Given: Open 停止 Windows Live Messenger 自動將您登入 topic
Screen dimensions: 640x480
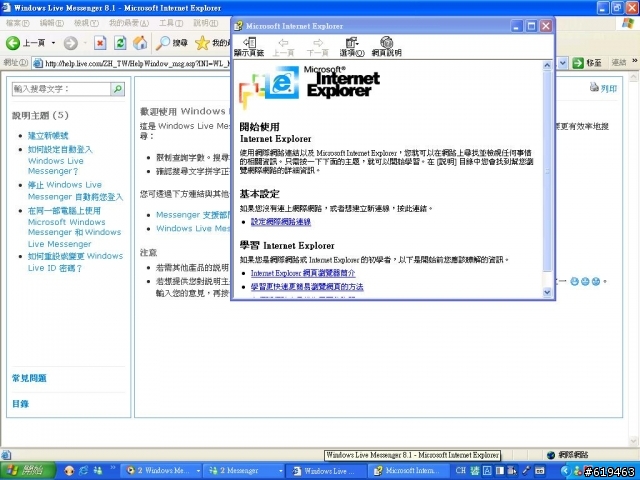Looking at the screenshot, I should point(75,191).
